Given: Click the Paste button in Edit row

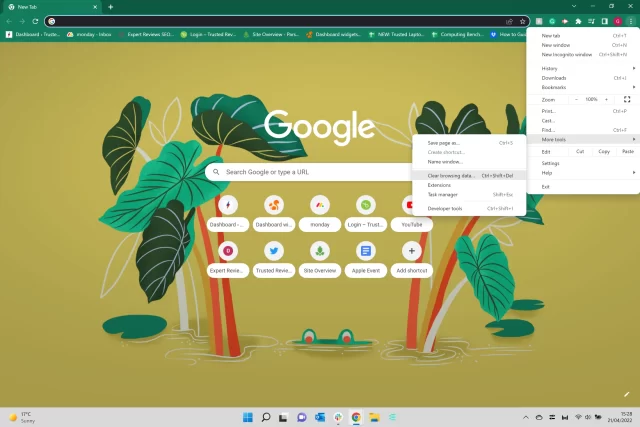Looking at the screenshot, I should (x=628, y=151).
